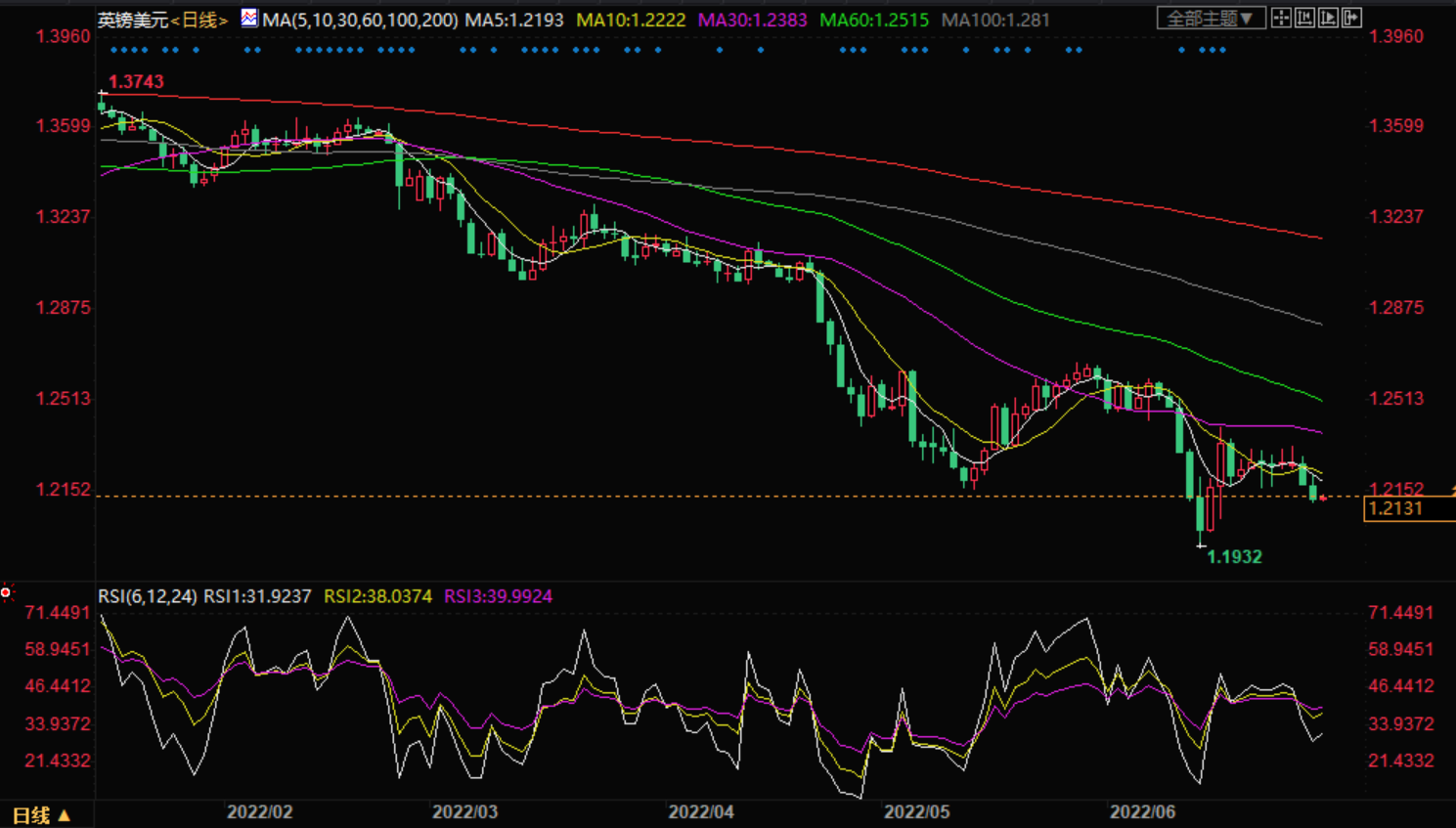Click the MA indicator chart icon
The height and width of the screenshot is (828, 1456).
point(249,18)
